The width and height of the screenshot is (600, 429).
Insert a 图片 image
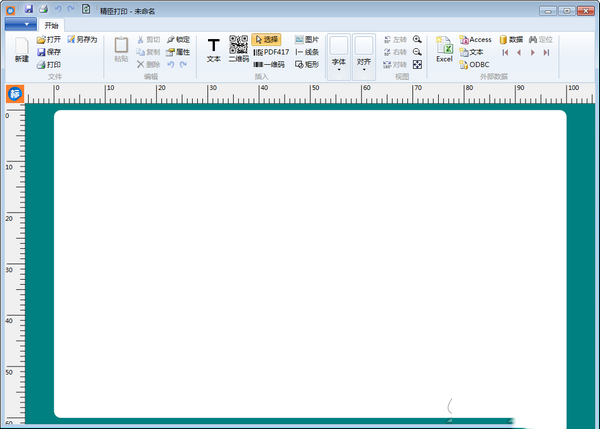pos(307,39)
